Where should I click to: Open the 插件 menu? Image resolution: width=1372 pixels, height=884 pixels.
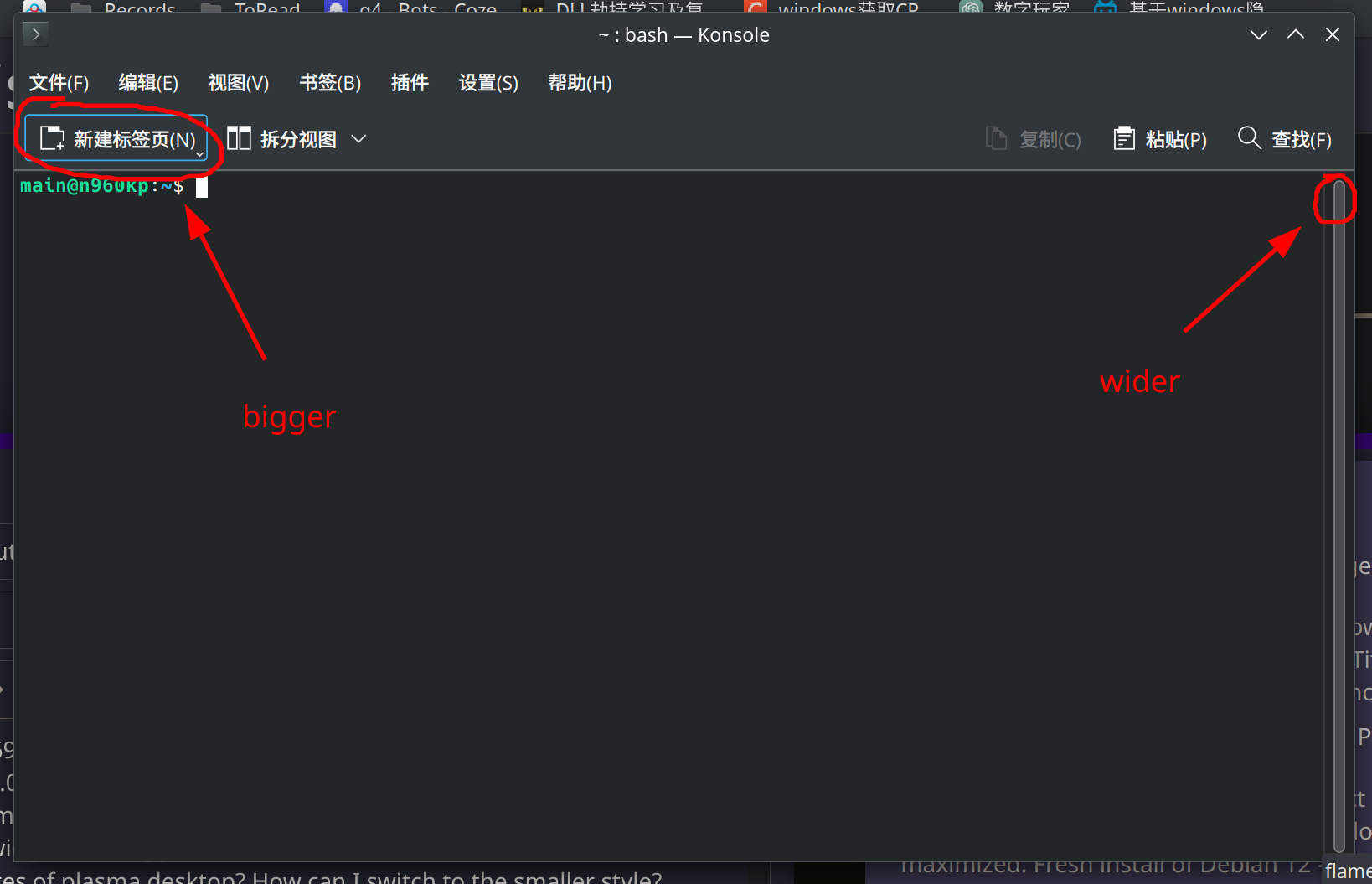pos(410,83)
